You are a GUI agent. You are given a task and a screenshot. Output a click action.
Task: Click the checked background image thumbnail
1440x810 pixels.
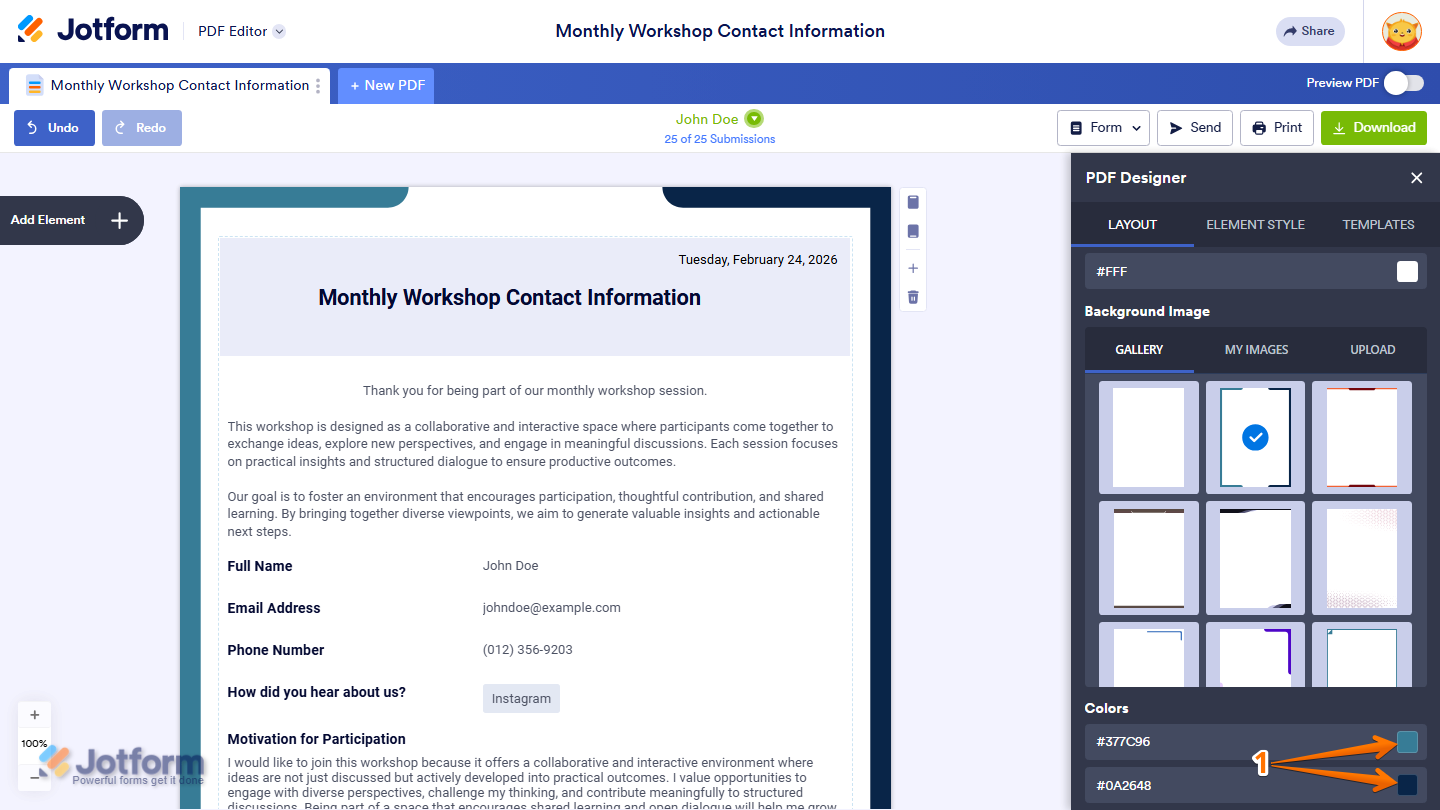[x=1255, y=437]
